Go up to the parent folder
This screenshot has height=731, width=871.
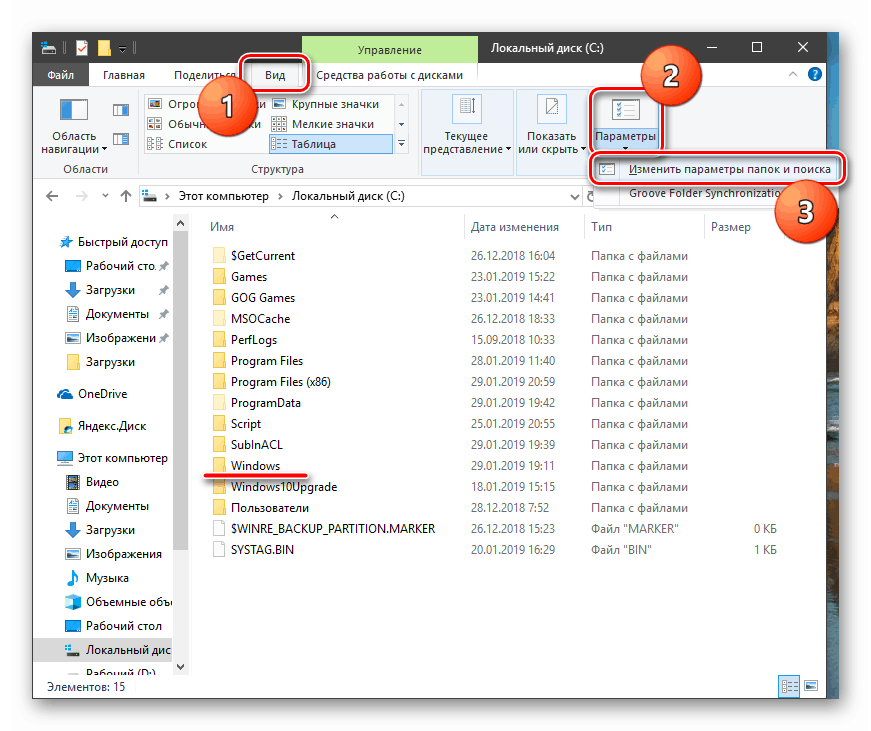click(126, 196)
